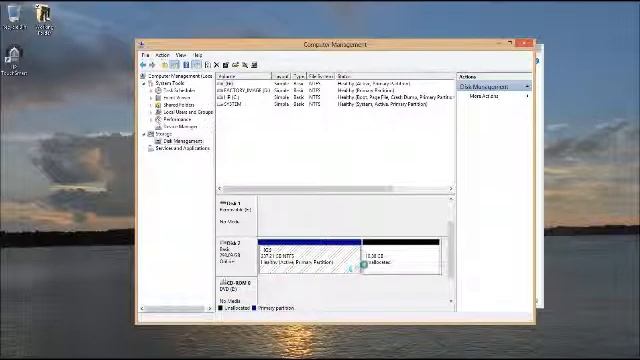The width and height of the screenshot is (640, 360).
Task: Click the volume list horizontal scrollbar
Action: pyautogui.click(x=308, y=189)
